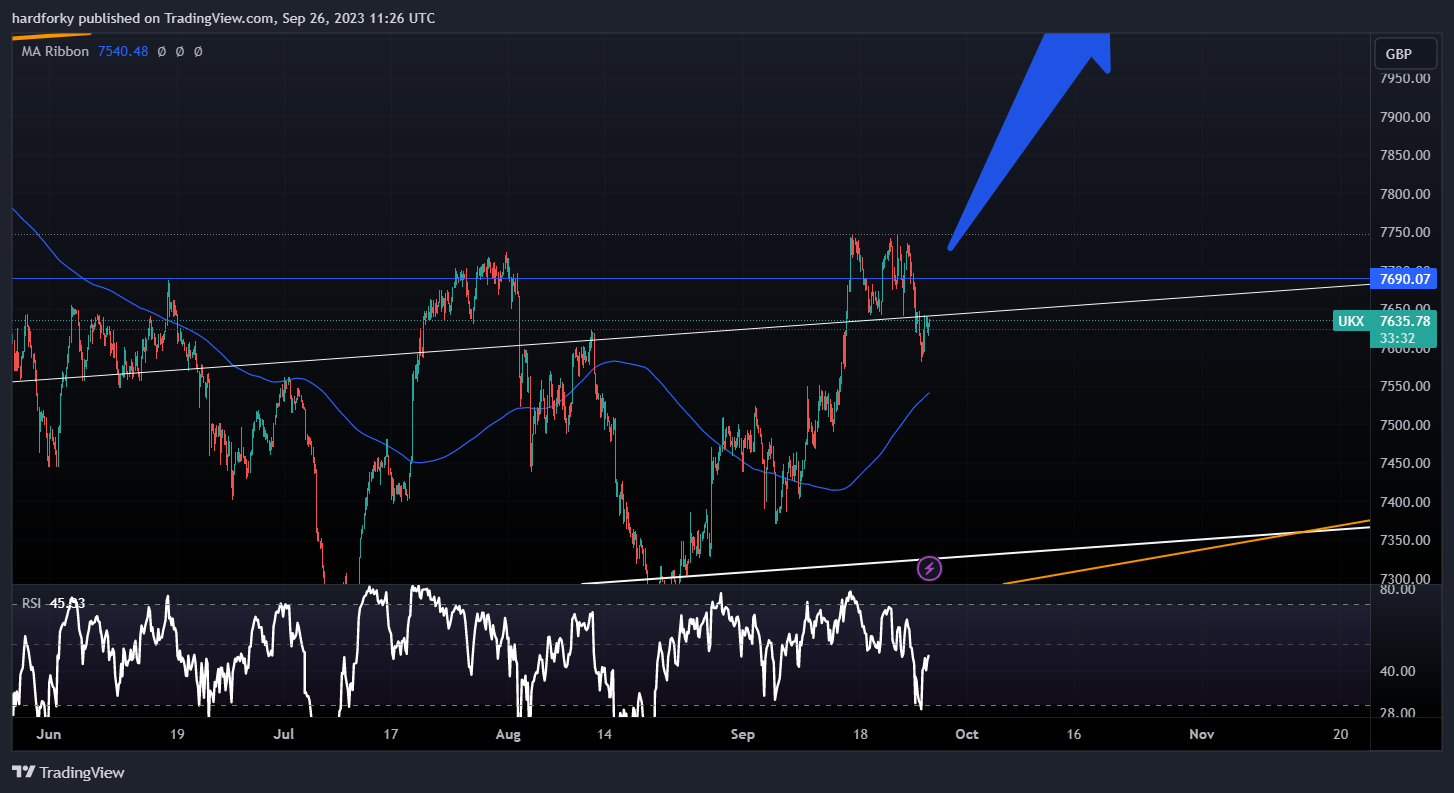Click the purple lightning event icon
Image resolution: width=1454 pixels, height=793 pixels.
pyautogui.click(x=930, y=569)
